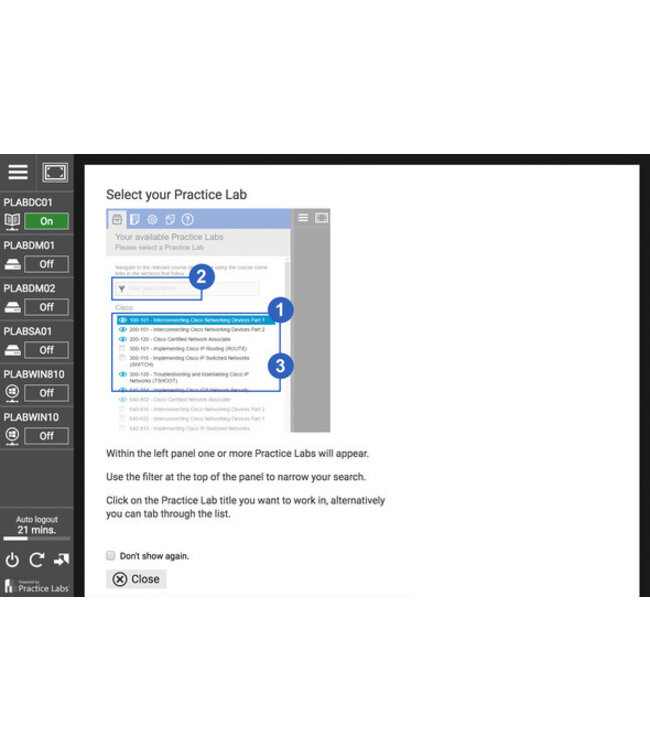Click the Practice Labs logo

[37, 586]
